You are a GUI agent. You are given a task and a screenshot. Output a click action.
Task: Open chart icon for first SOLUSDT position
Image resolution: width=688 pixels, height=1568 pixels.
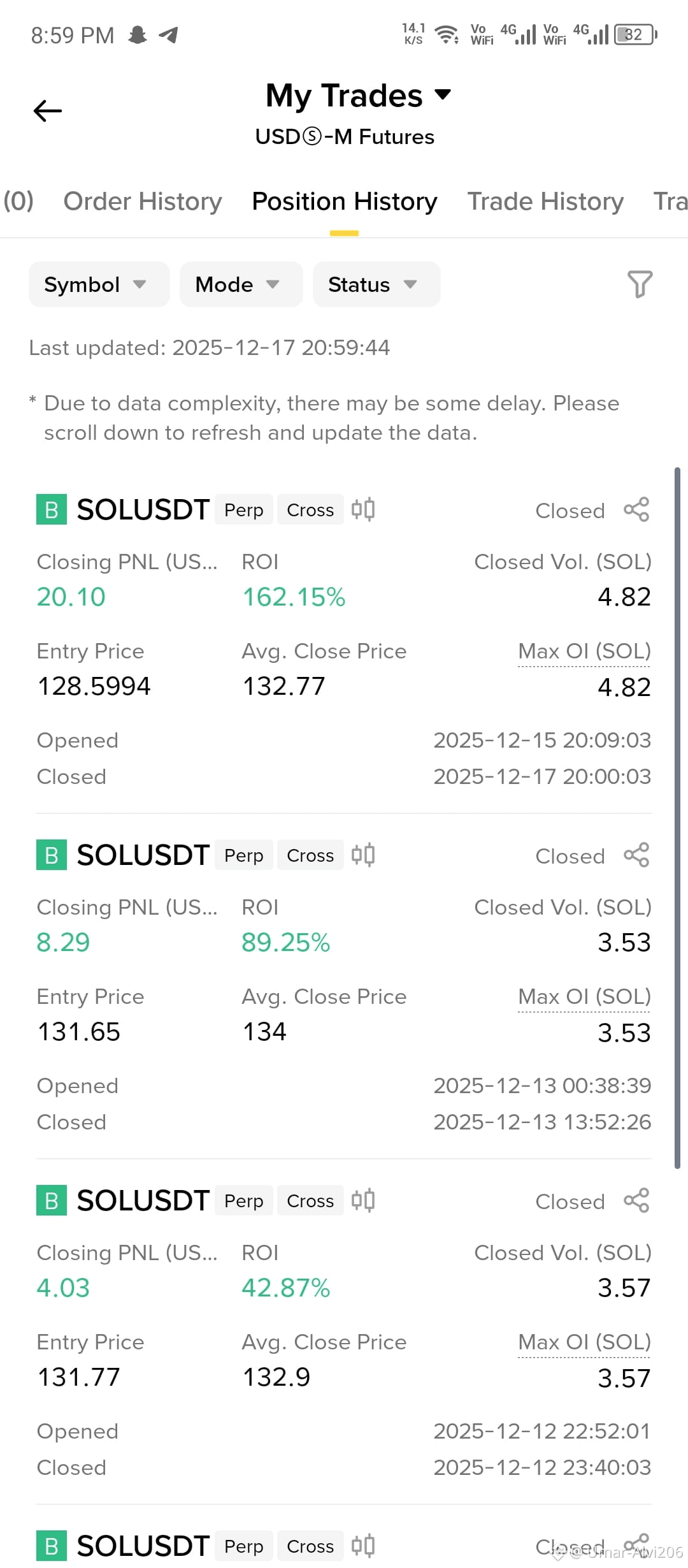pos(363,510)
